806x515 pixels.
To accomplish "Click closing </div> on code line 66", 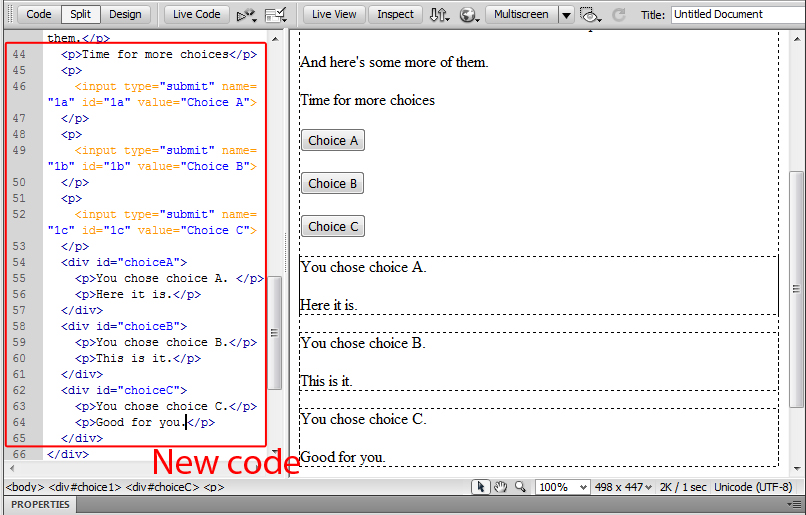I will 68,454.
